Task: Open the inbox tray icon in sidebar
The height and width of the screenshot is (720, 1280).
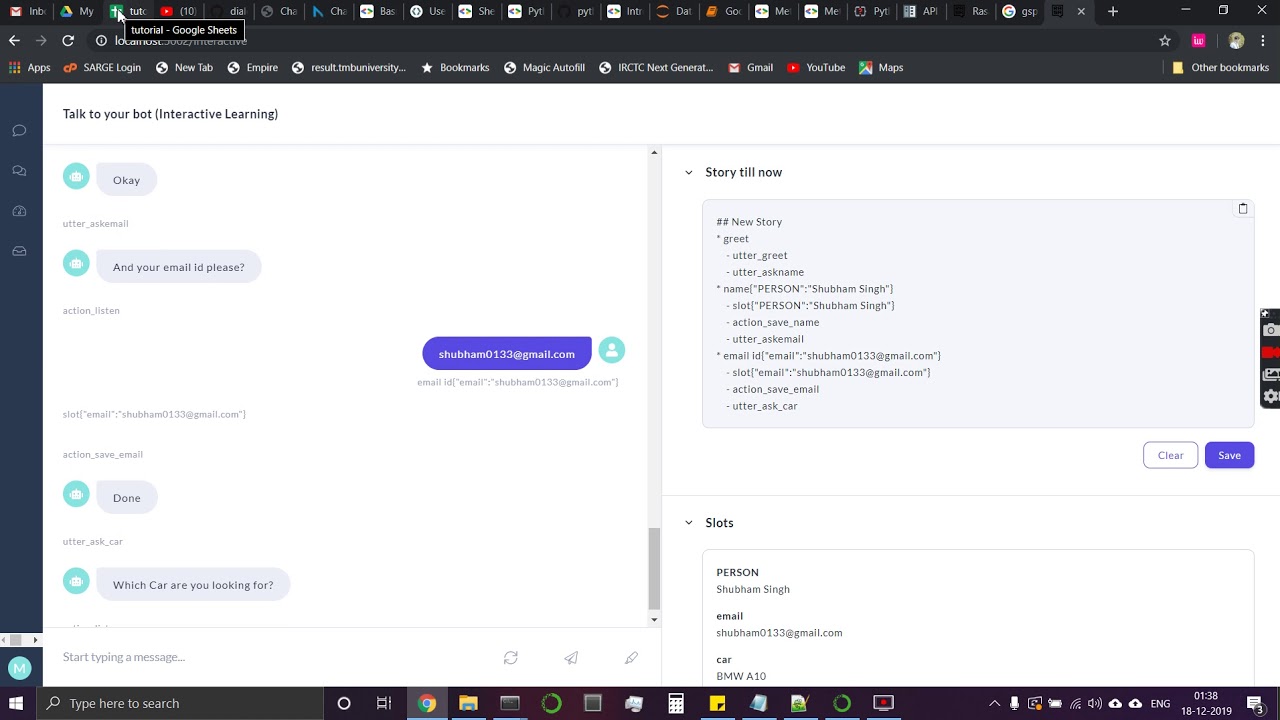Action: [x=19, y=251]
